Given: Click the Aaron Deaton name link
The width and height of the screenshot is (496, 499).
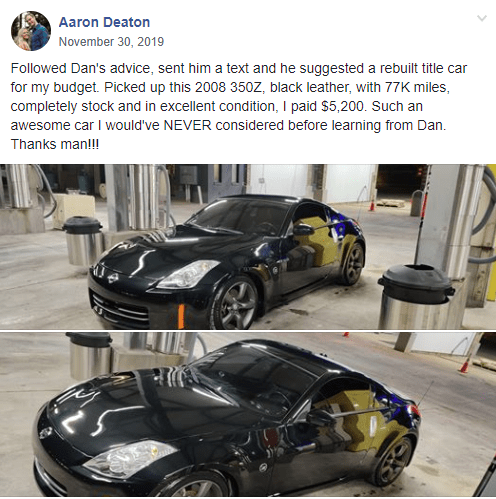Looking at the screenshot, I should [104, 22].
